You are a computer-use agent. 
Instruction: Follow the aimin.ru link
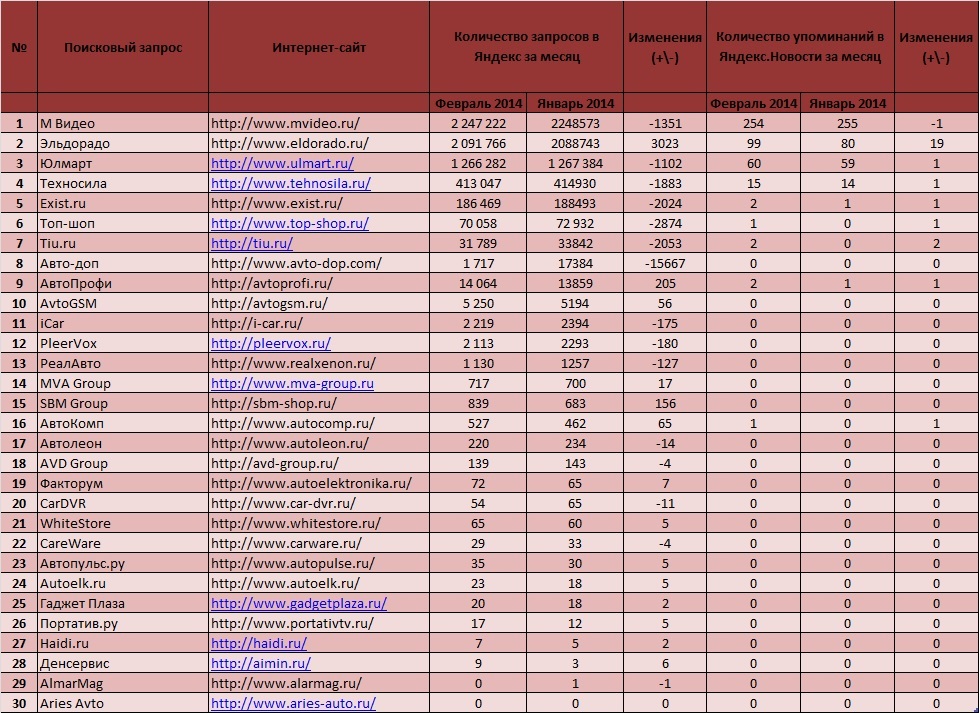coord(261,663)
